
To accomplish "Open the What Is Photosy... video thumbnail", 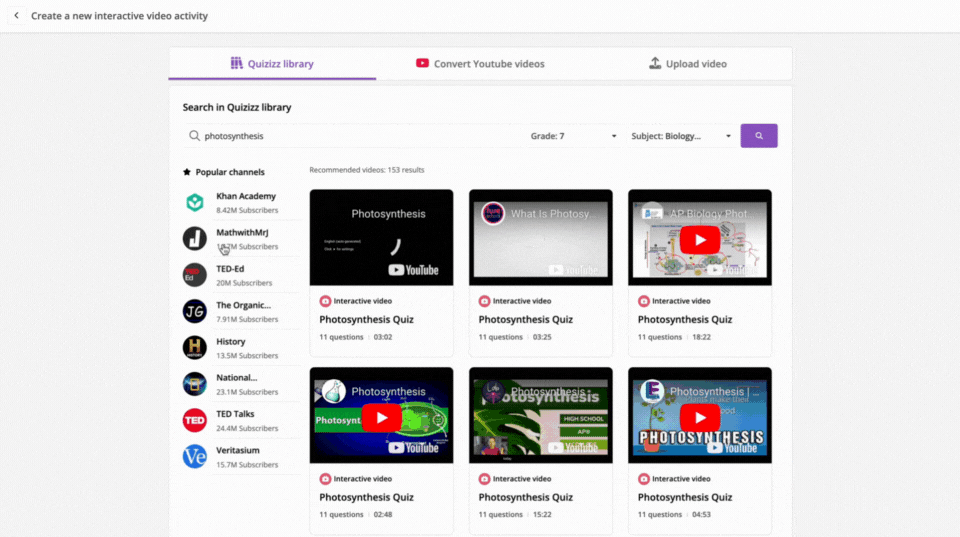I will click(x=541, y=238).
